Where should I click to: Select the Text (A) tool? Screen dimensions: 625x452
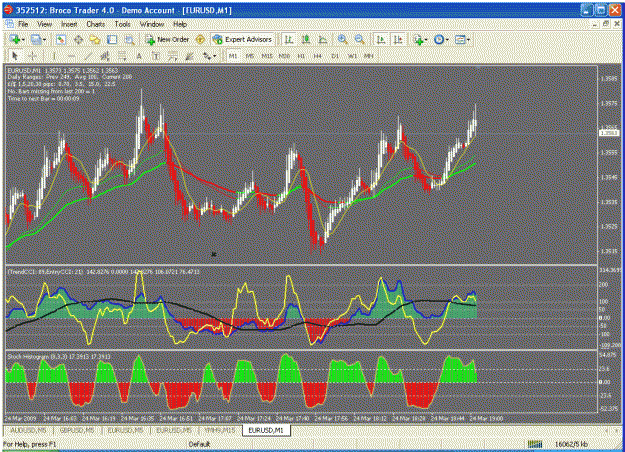point(139,56)
